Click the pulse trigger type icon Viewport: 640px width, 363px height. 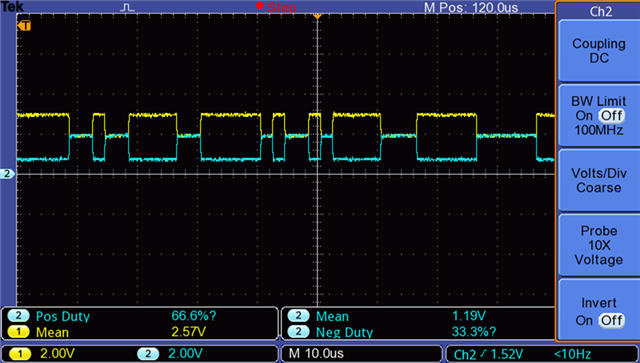[x=128, y=7]
